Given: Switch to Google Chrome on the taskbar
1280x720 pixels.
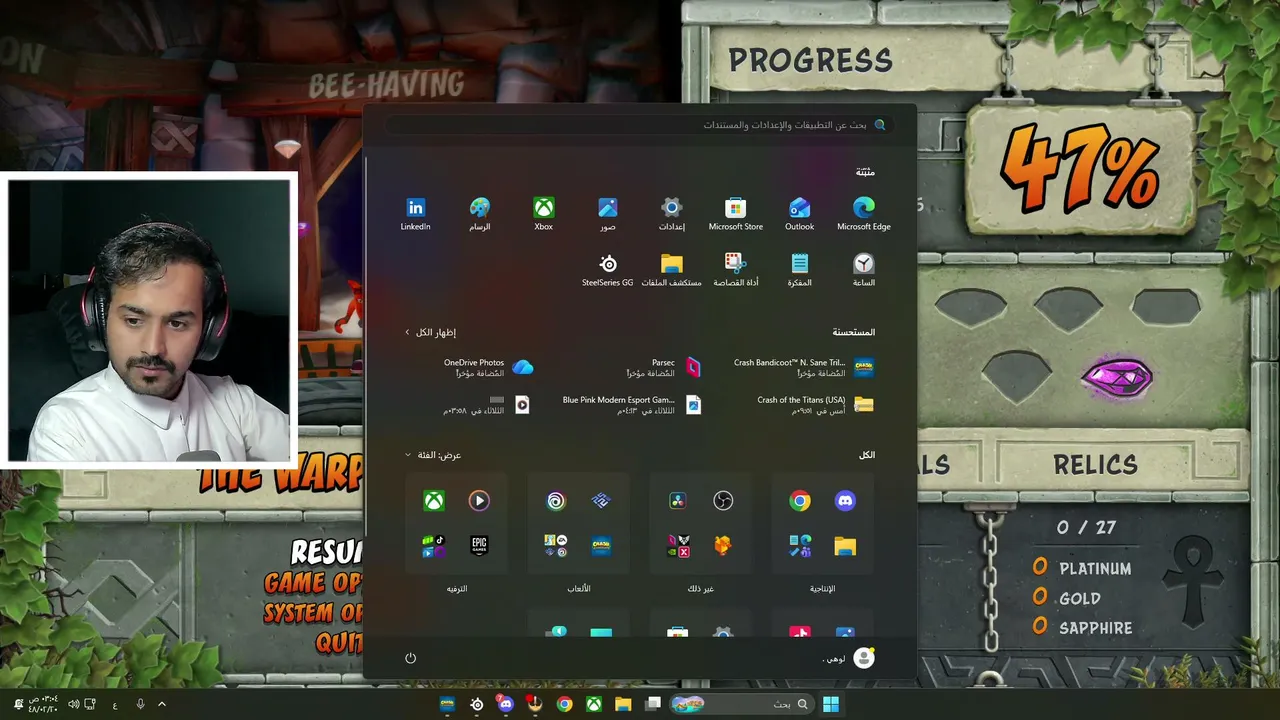Looking at the screenshot, I should click(x=565, y=704).
